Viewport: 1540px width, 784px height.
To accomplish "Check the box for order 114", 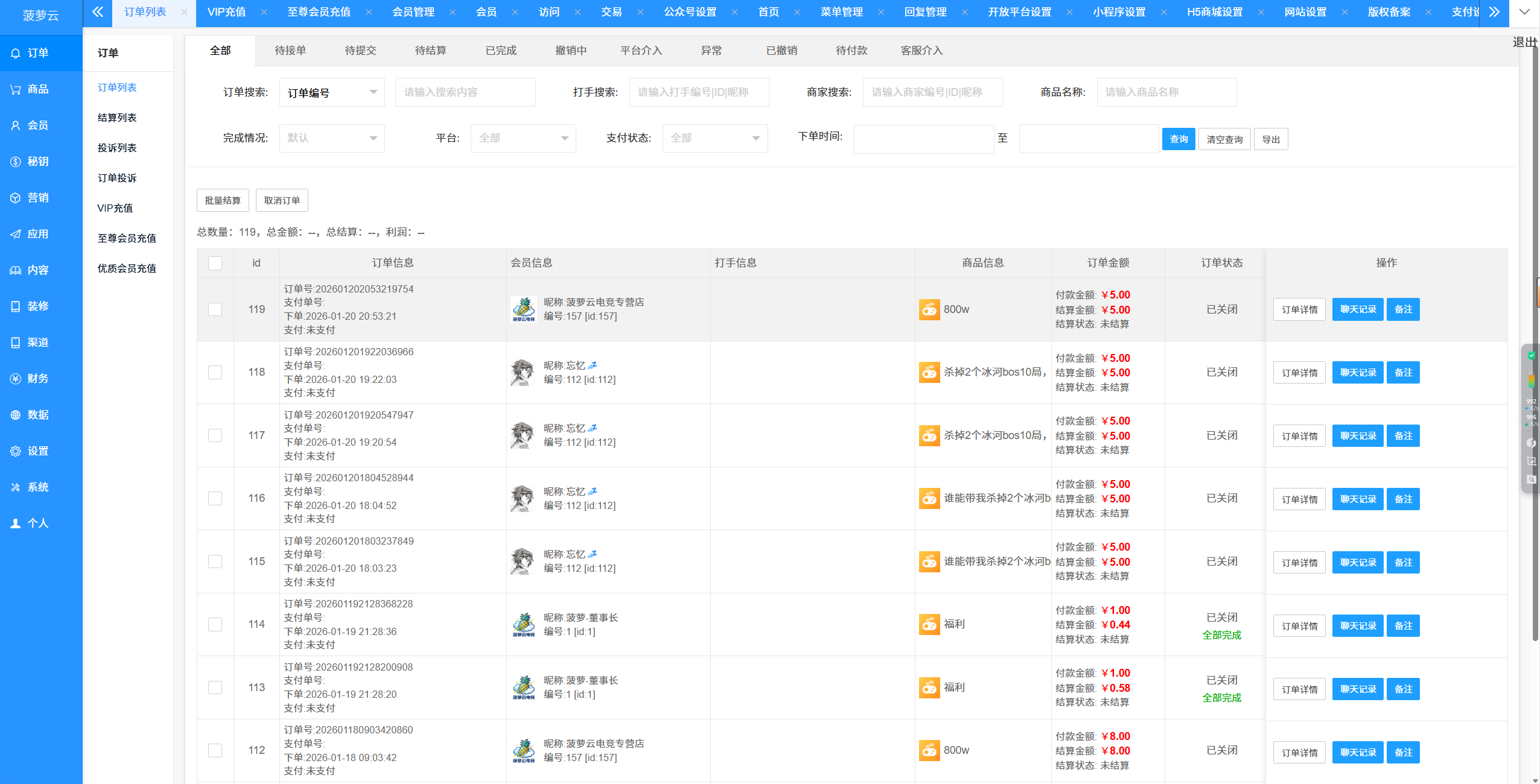I will click(x=215, y=624).
